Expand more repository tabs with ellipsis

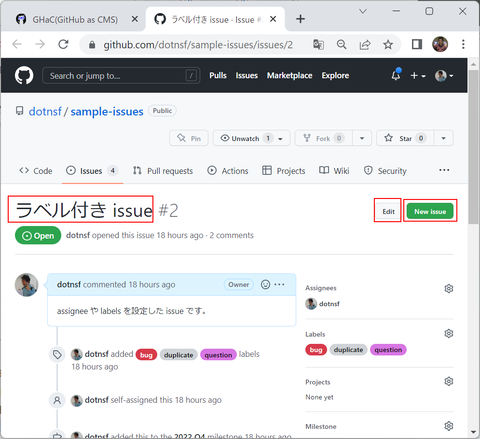point(444,170)
